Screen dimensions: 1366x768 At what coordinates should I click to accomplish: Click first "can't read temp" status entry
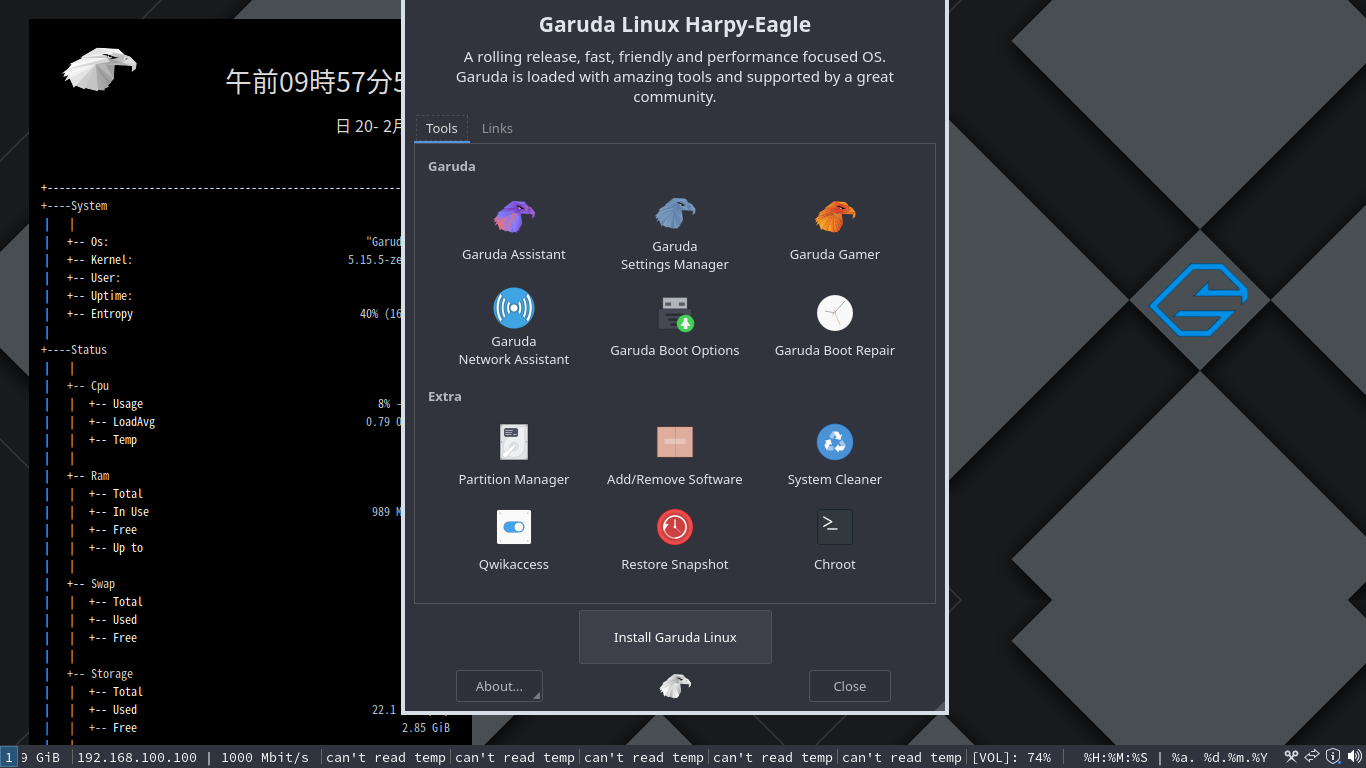pos(386,757)
